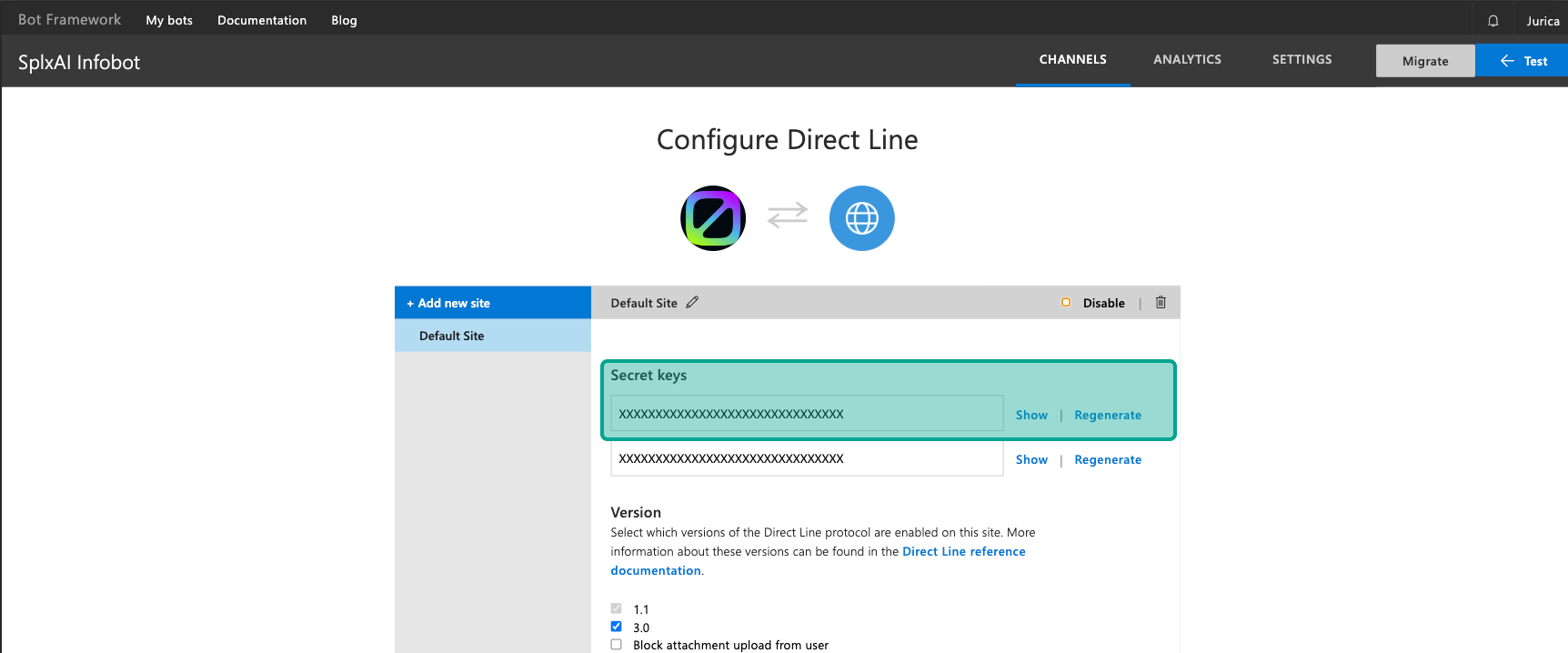Viewport: 1568px width, 653px height.
Task: Open the Settings tab
Action: (x=1302, y=59)
